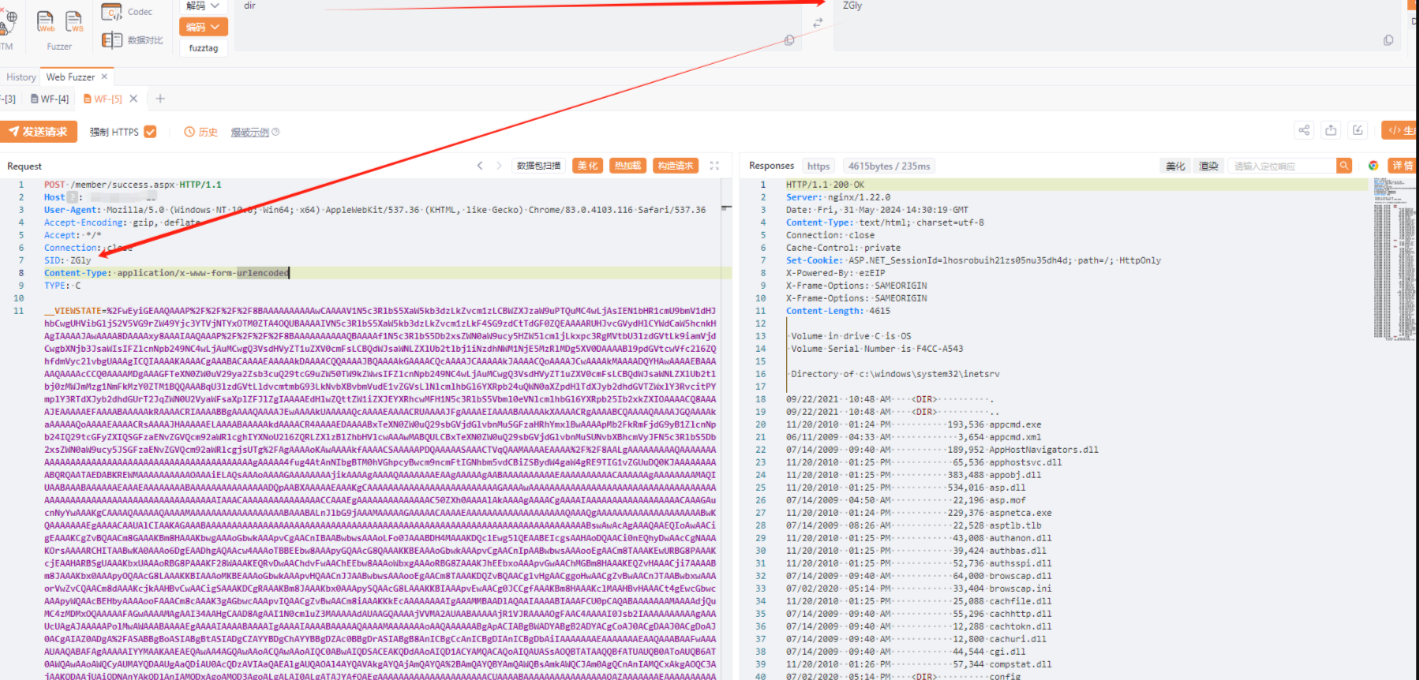Click the Volume Serial Number F4CC-A543 line

(x=876, y=348)
